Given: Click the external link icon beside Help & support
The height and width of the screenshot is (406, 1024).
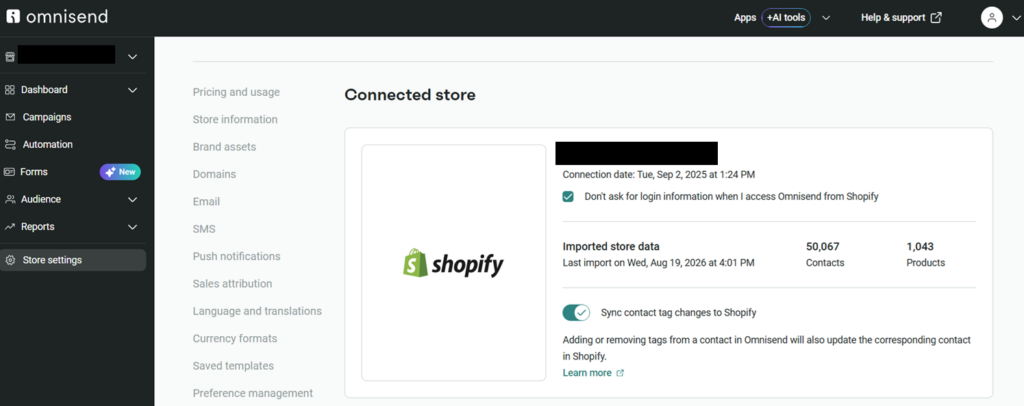Looking at the screenshot, I should click(x=936, y=18).
